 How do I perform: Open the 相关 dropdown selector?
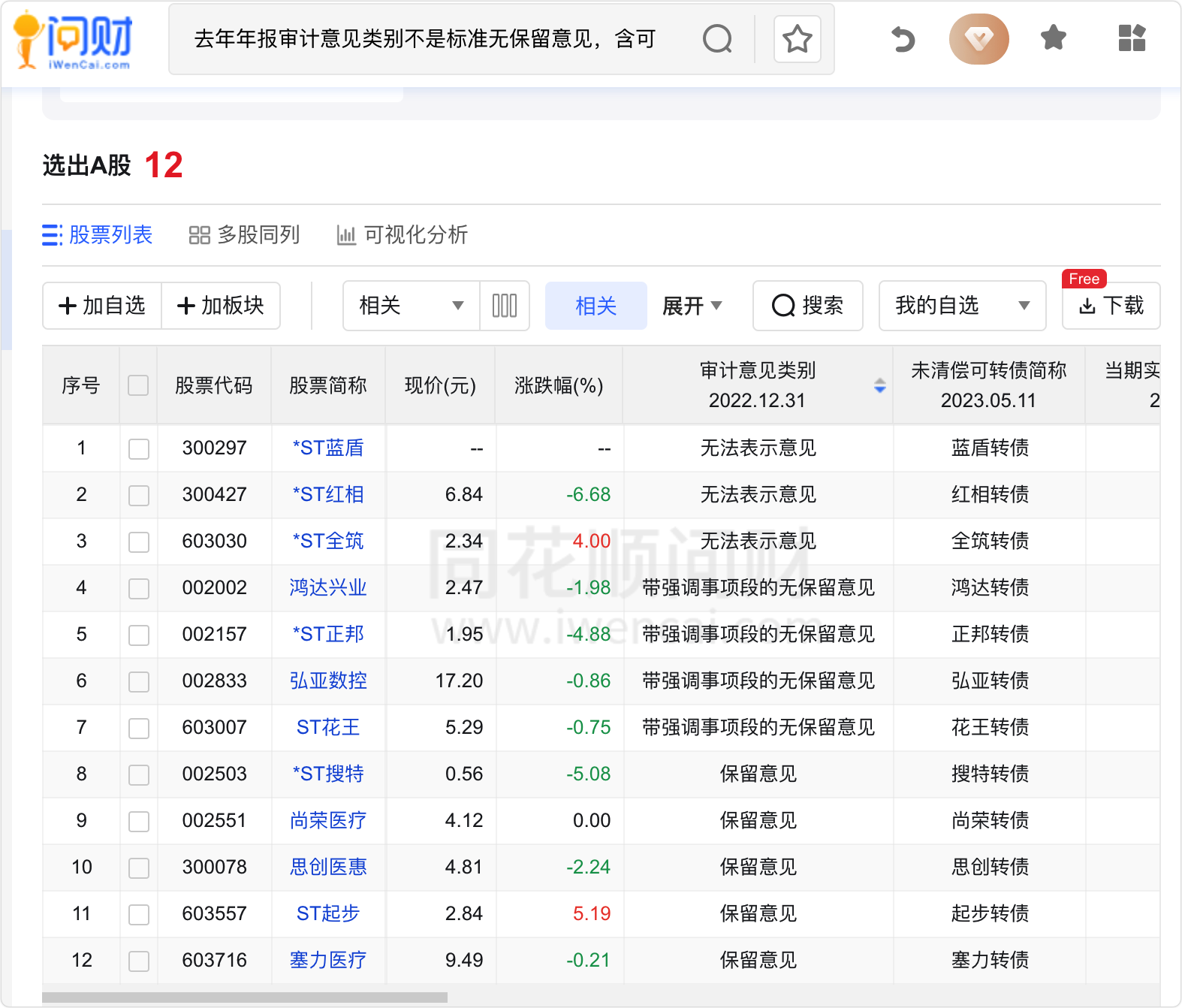[411, 306]
